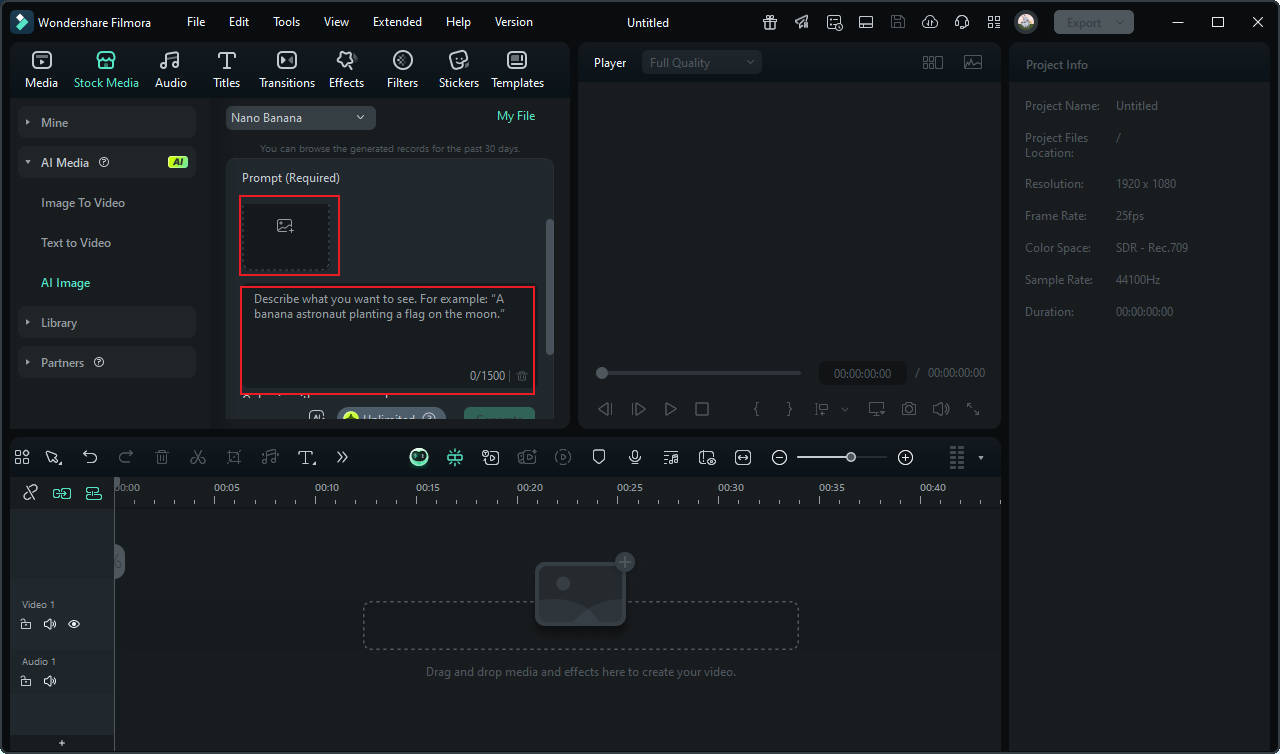Click the Export button
Screen dimensions: 1280x754
[x=1094, y=22]
